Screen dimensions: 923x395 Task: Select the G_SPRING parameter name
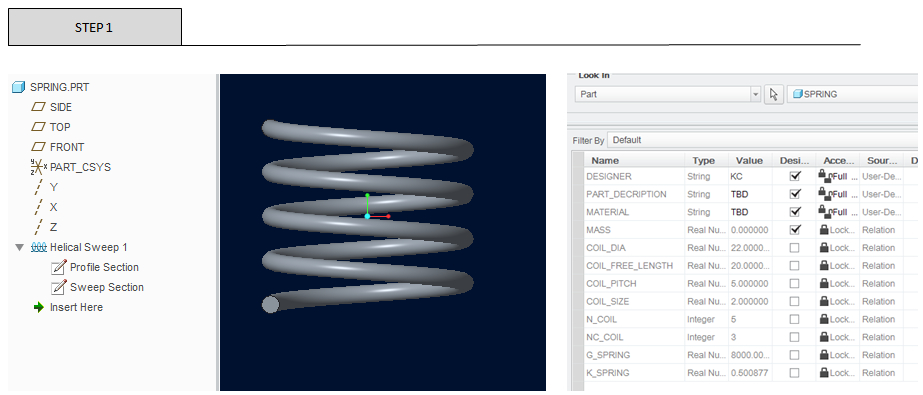608,355
